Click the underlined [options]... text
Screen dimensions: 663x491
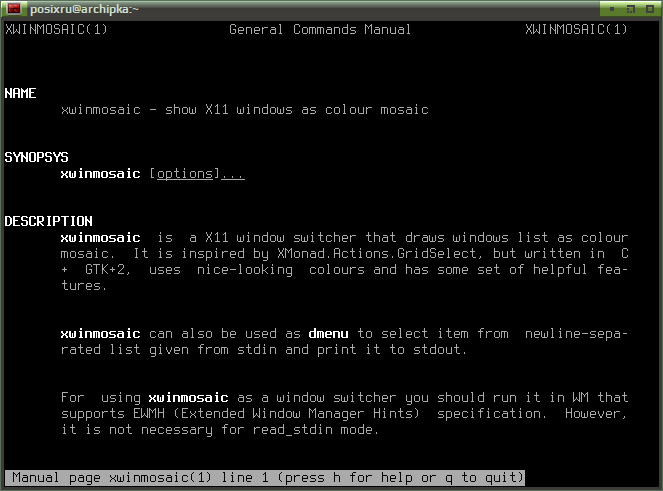[x=197, y=173]
